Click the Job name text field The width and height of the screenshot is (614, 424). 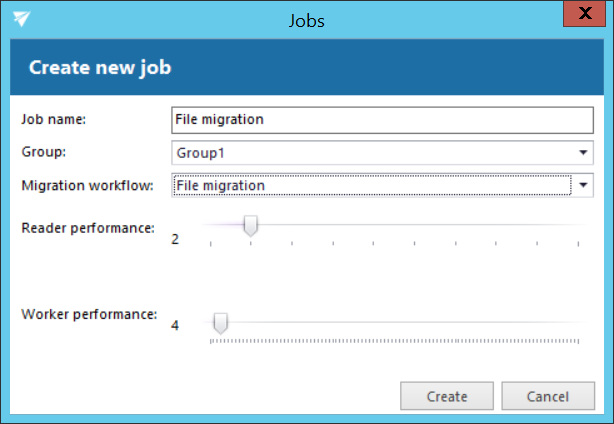point(382,120)
